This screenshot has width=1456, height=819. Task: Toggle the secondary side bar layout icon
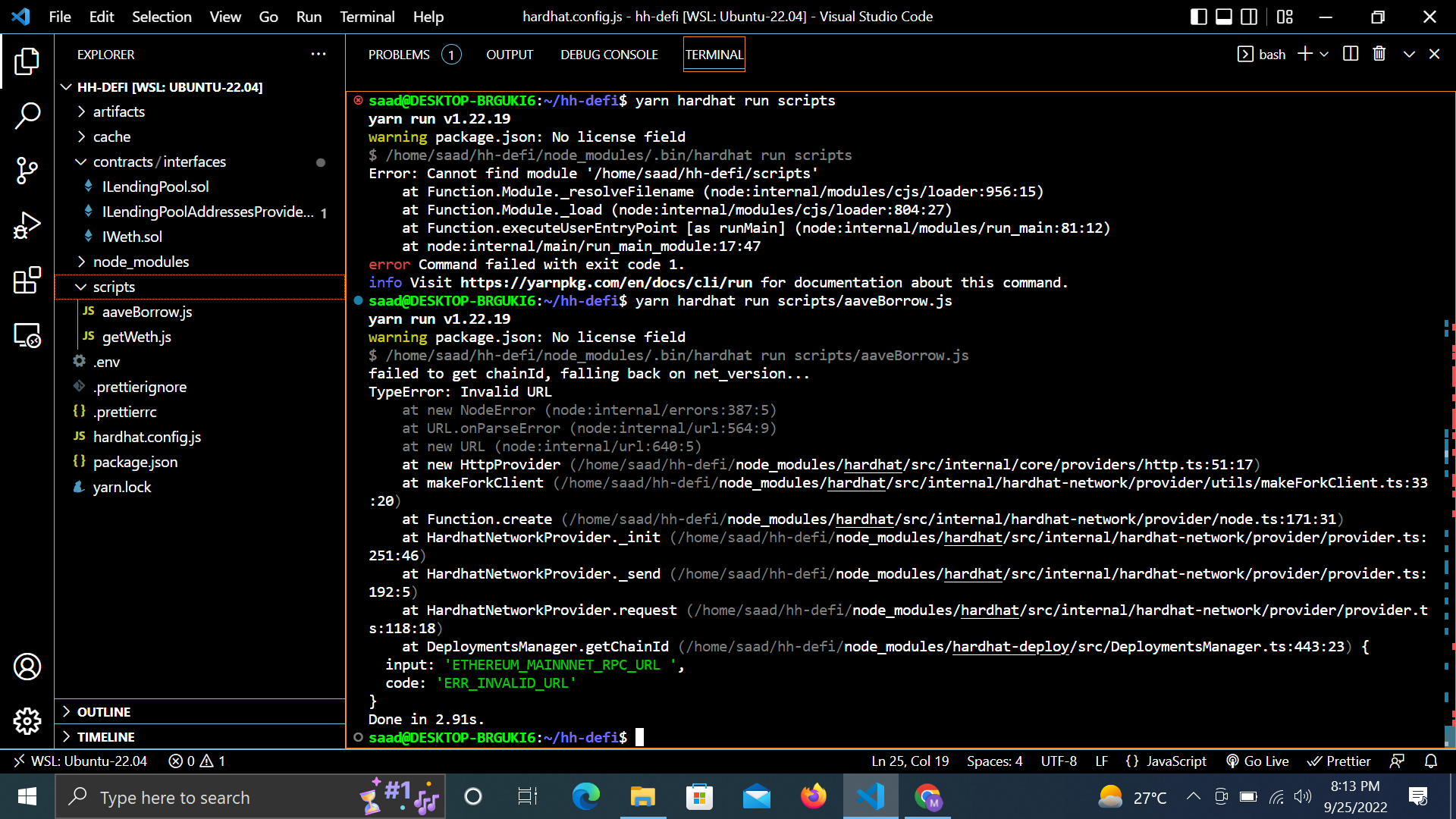pyautogui.click(x=1248, y=17)
